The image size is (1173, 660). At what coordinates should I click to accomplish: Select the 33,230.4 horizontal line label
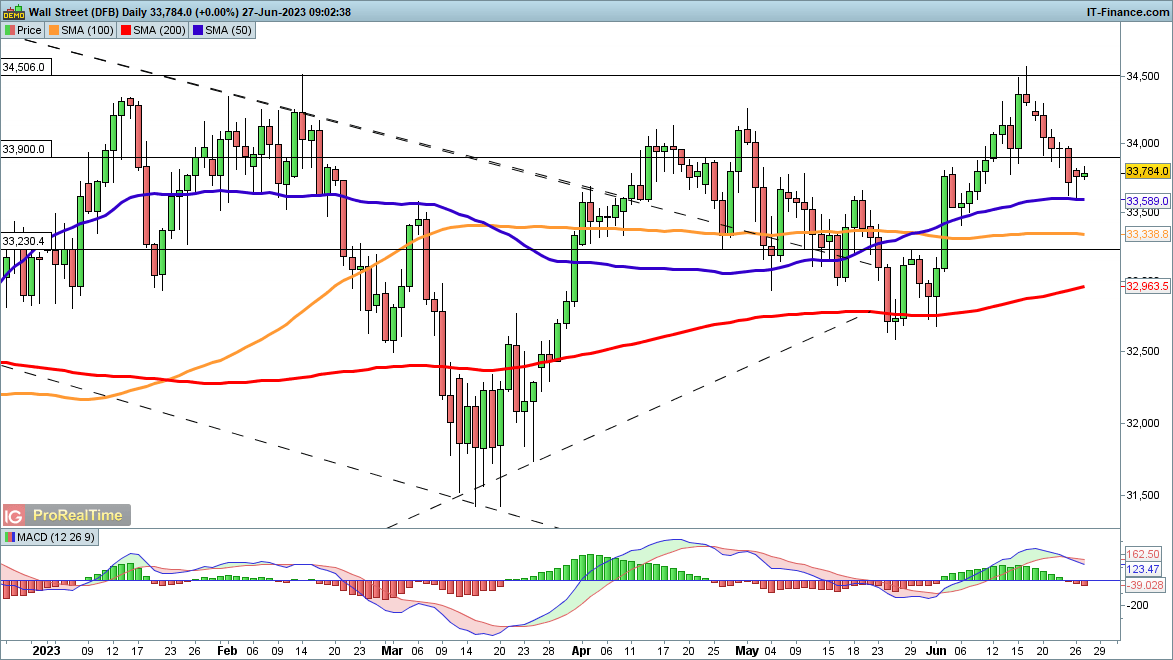coord(24,241)
